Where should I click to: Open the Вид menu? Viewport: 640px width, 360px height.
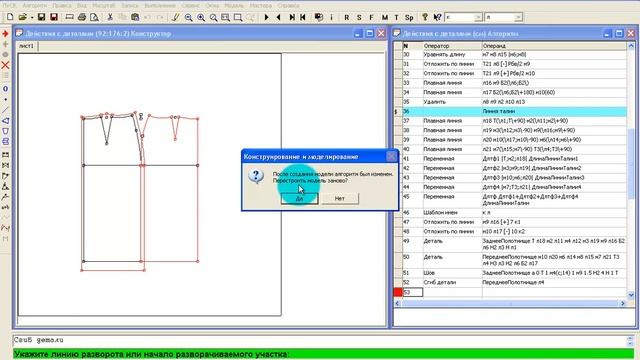click(x=82, y=5)
